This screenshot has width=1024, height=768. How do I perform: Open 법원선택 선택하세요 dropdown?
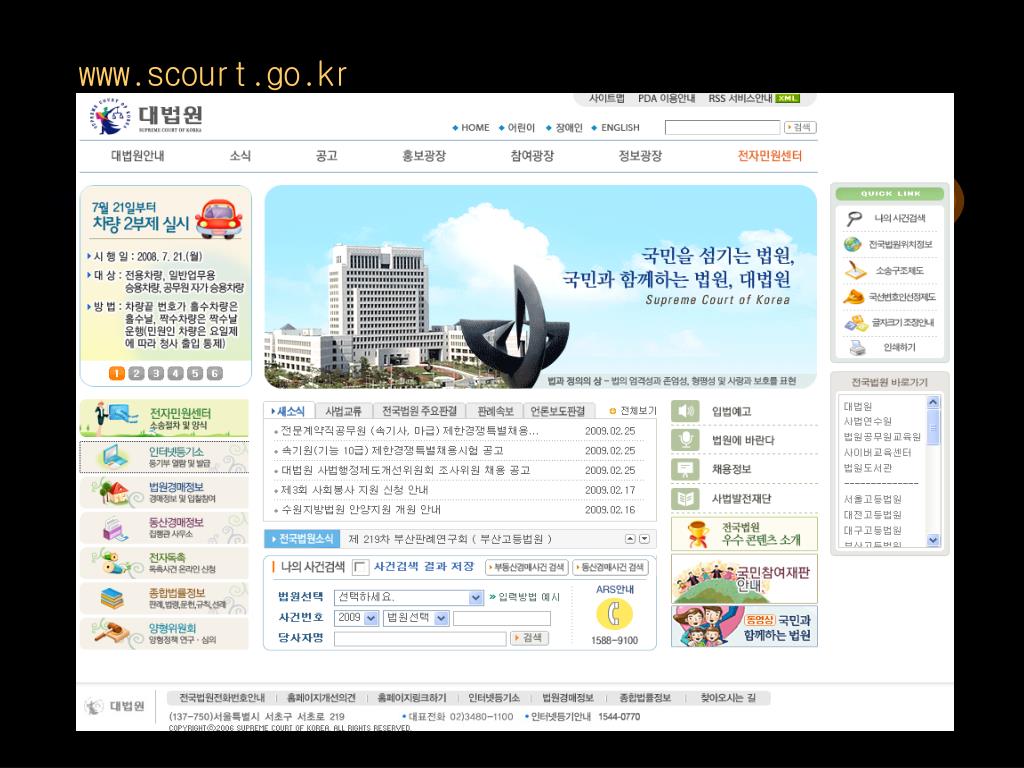[409, 597]
